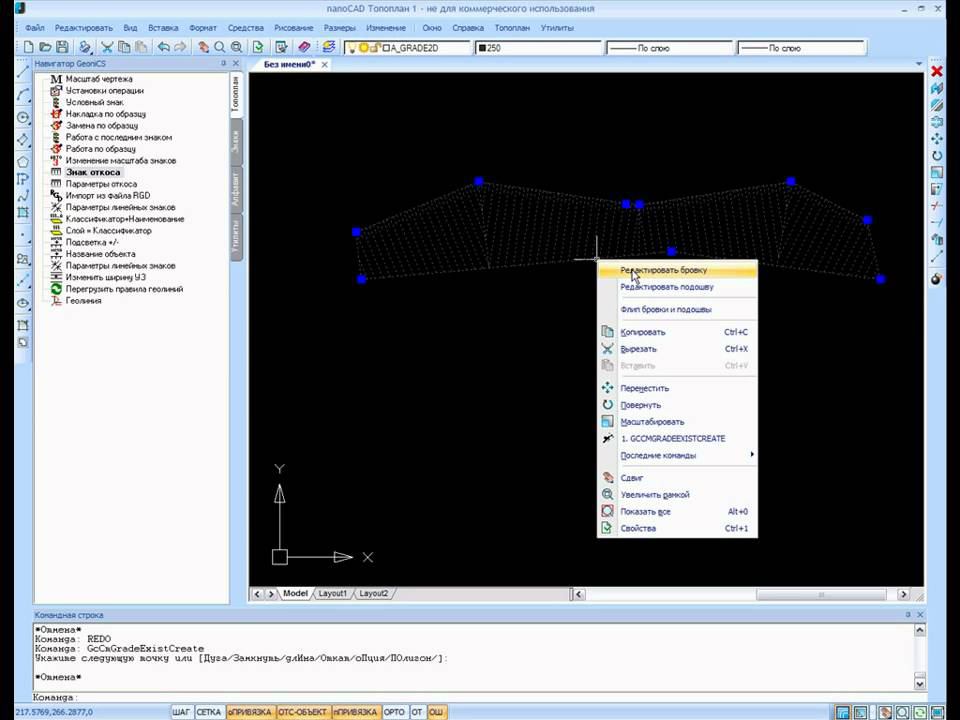Click the Undo arrow in toolbar
This screenshot has height=720, width=960.
[163, 47]
